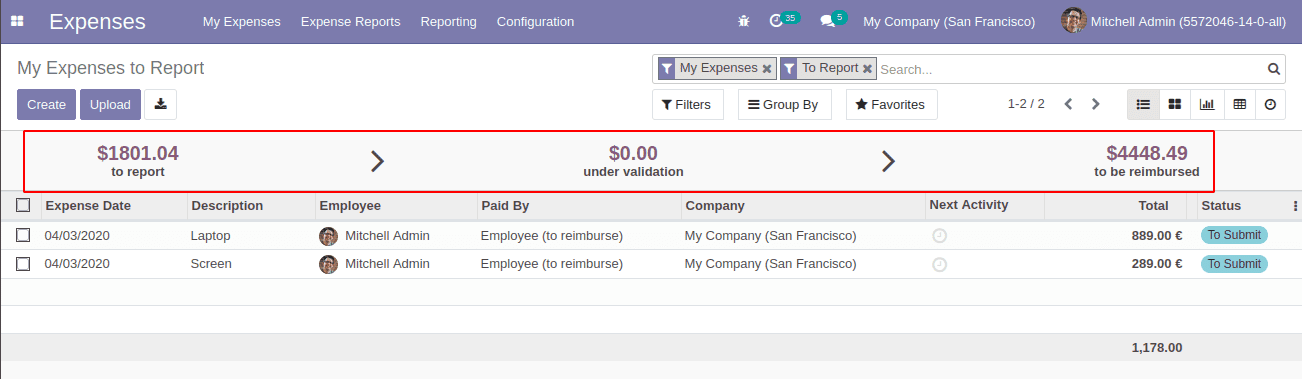This screenshot has width=1302, height=379.
Task: Open the Filters dropdown
Action: coord(687,104)
